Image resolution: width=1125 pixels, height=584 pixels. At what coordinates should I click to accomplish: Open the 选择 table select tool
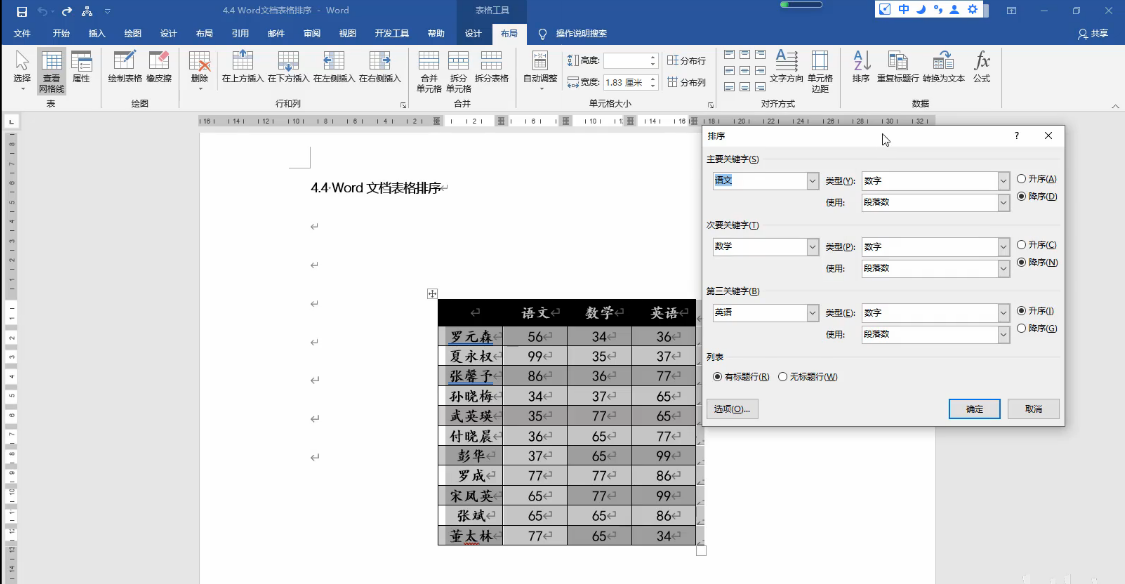[22, 71]
